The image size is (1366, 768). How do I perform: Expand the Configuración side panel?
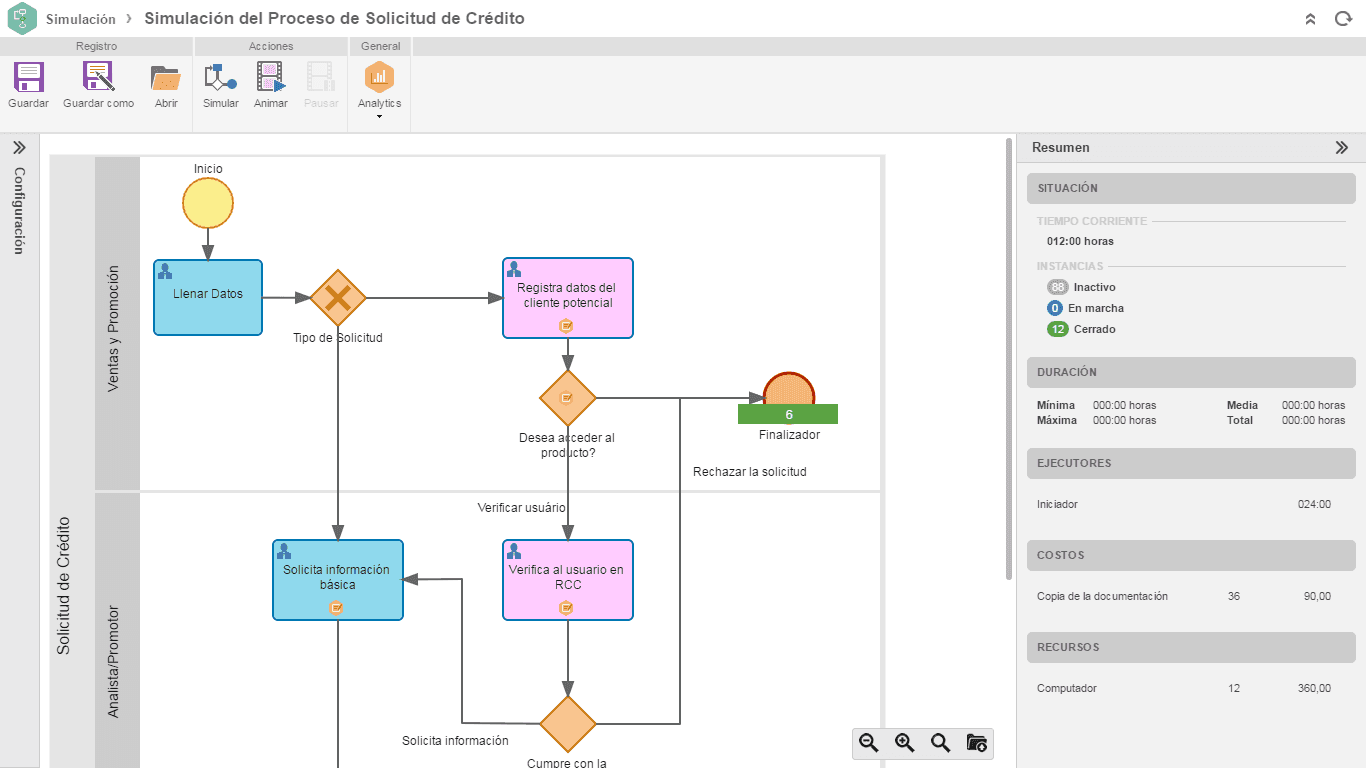tap(19, 147)
